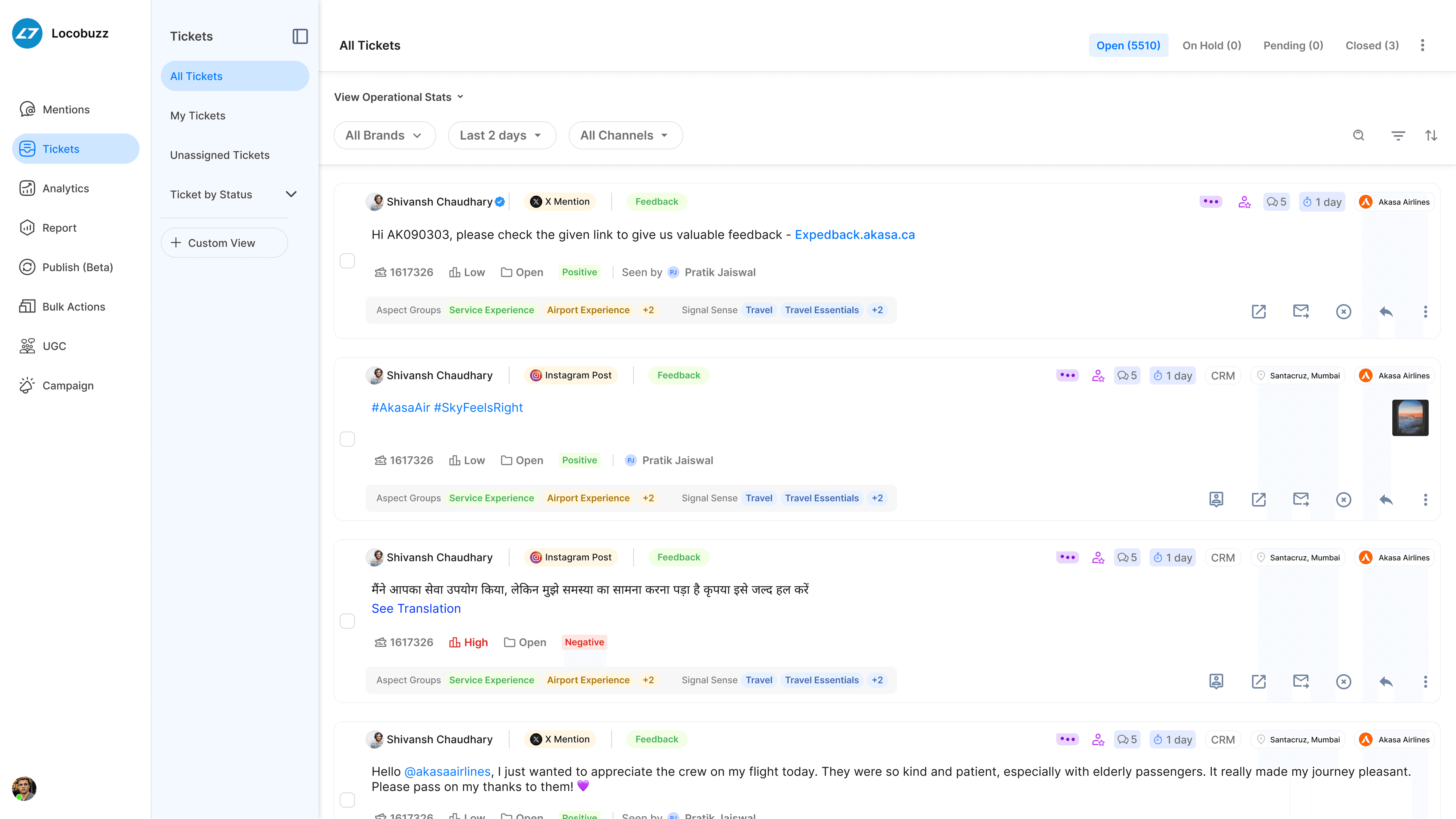
Task: Expand +2 aspect groups on Expedback ticket
Action: pyautogui.click(x=648, y=310)
